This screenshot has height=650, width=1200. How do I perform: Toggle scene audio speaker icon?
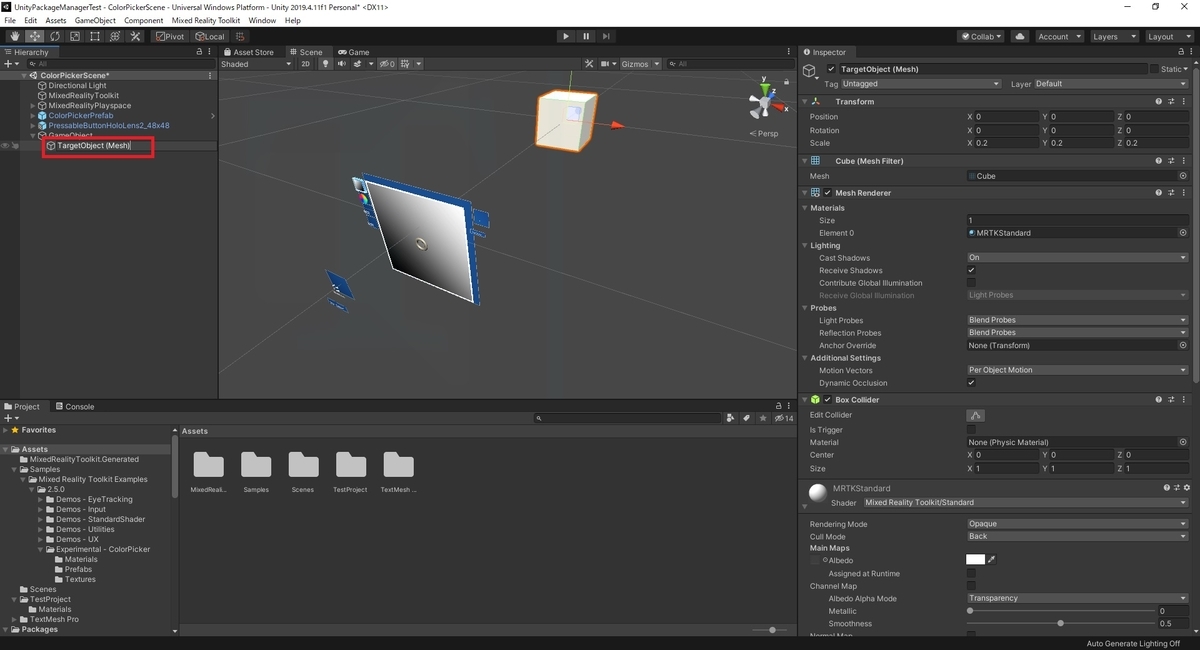pos(342,64)
